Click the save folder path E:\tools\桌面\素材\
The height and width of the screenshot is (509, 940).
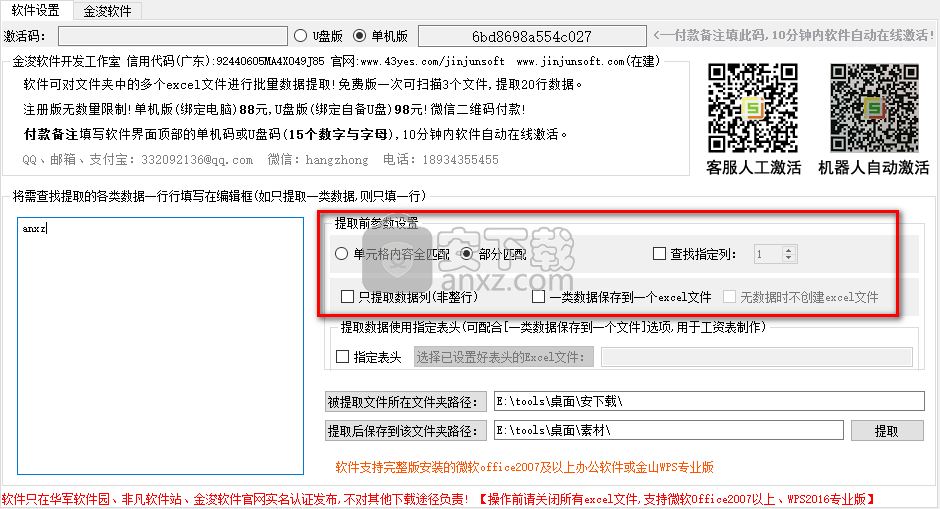pos(668,430)
